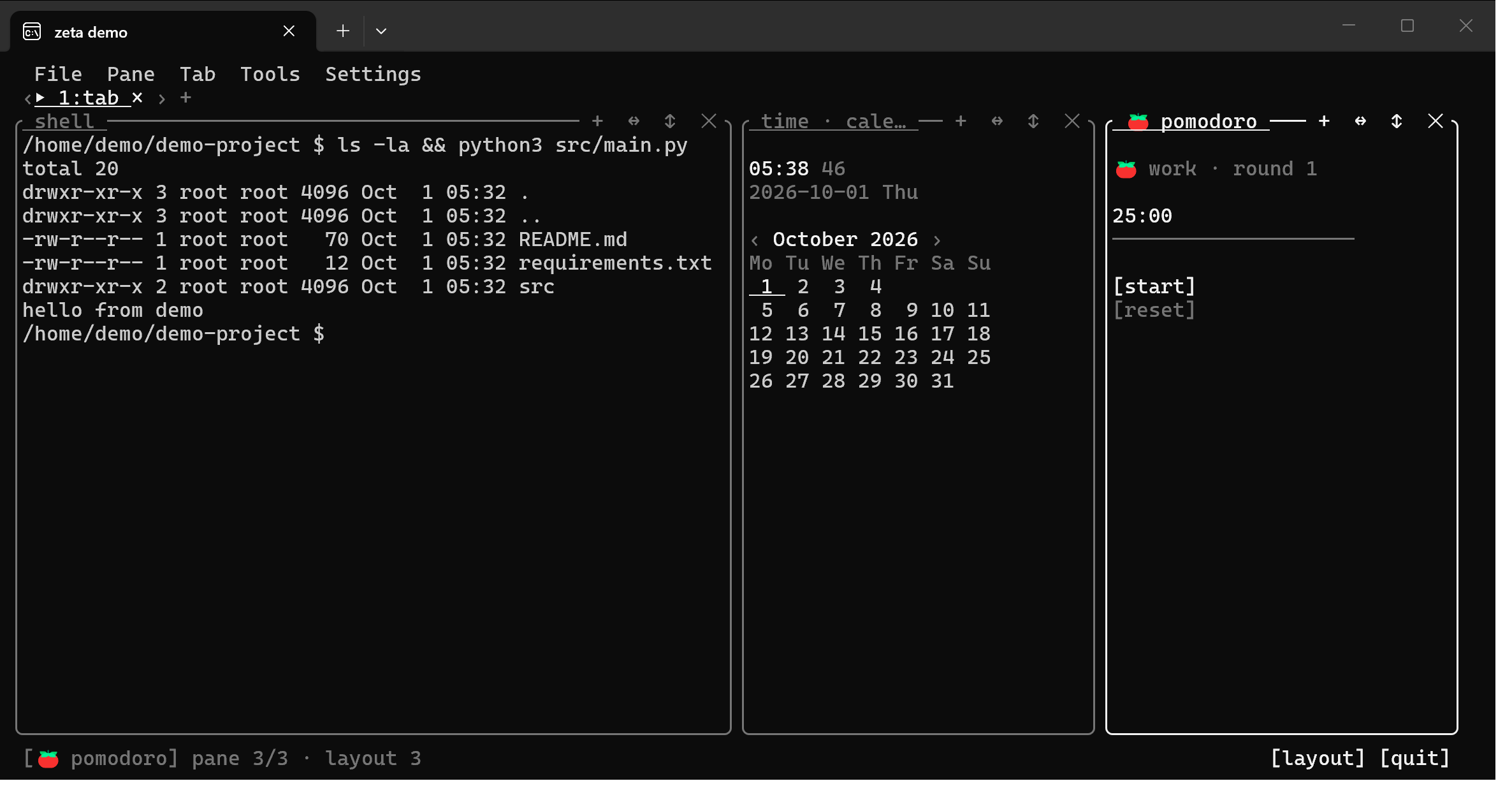Show previous month before October 2026

click(x=755, y=240)
